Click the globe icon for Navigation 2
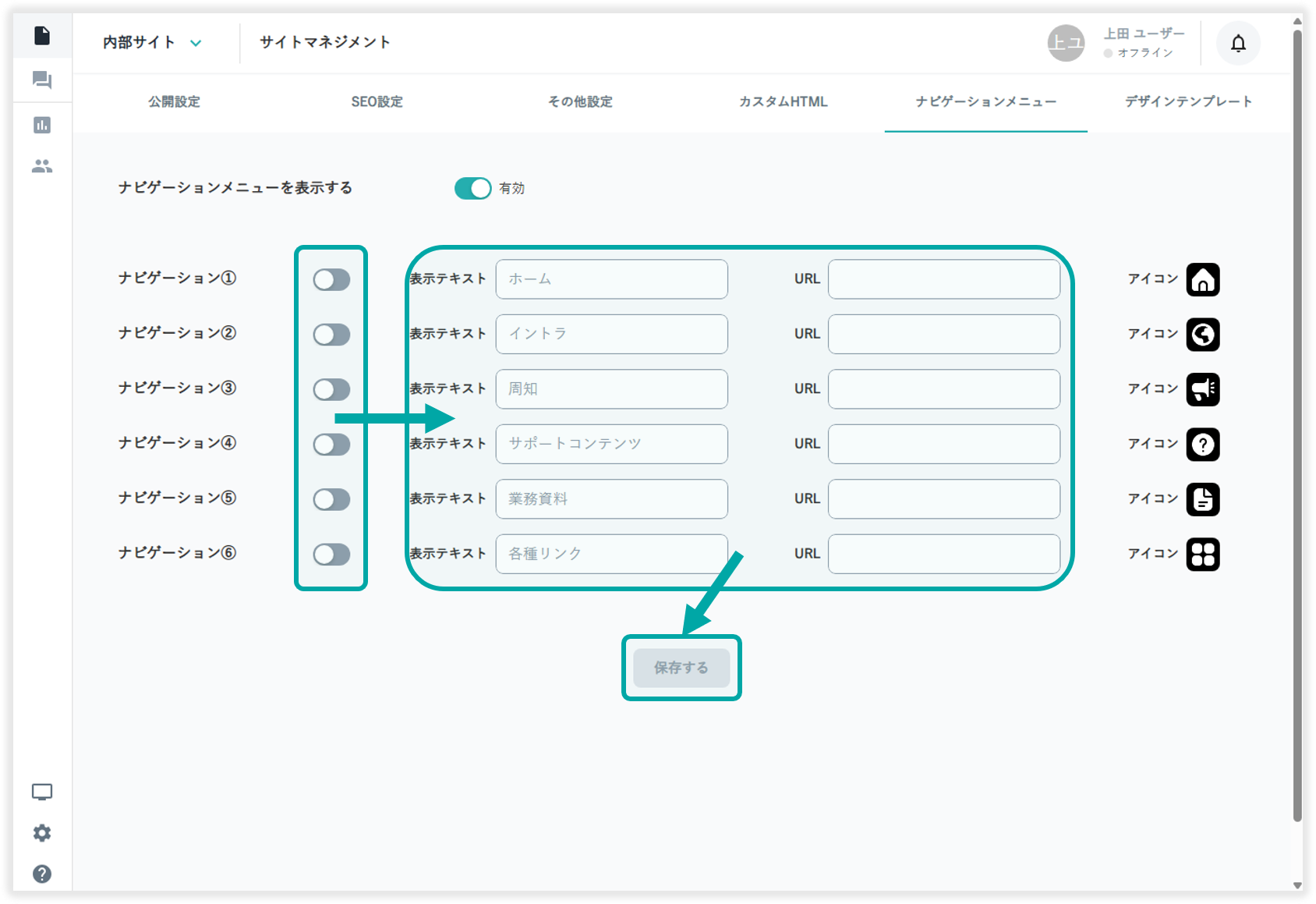The image size is (1316, 904). pos(1202,335)
